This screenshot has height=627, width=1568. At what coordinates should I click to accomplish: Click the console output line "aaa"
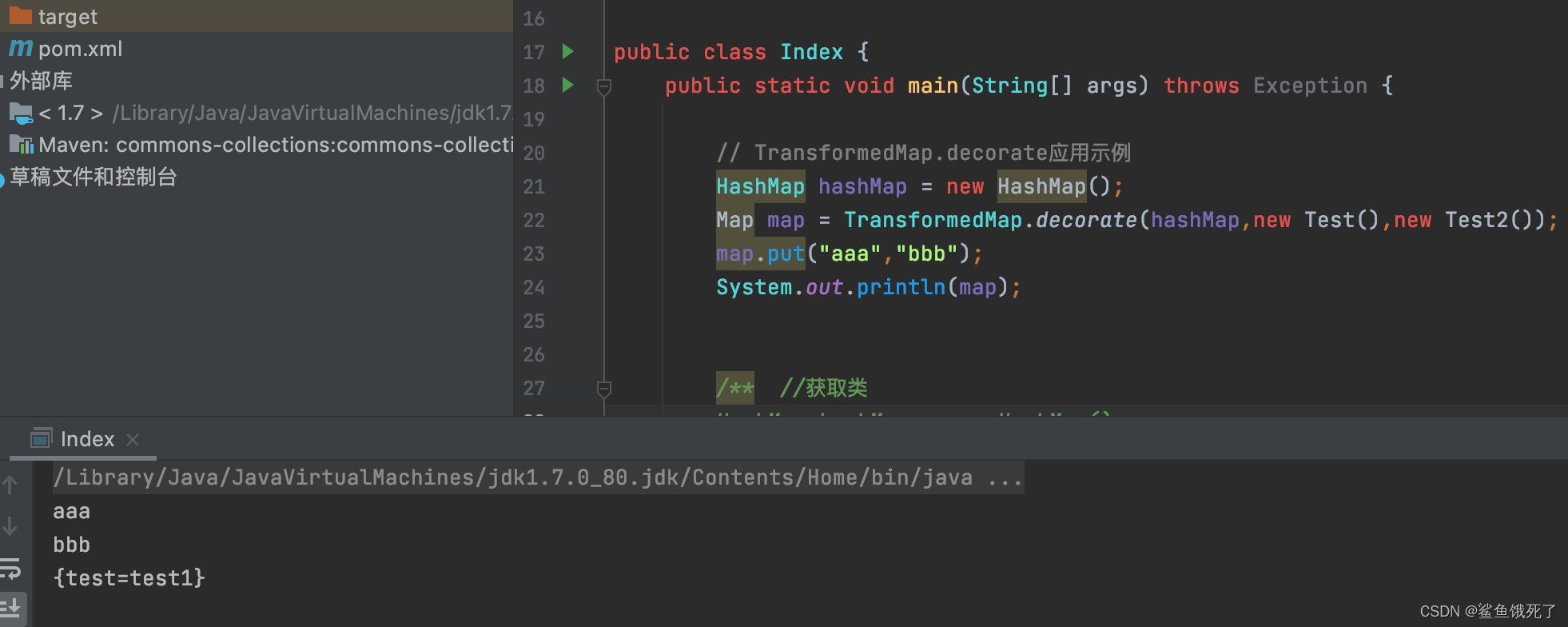[x=71, y=511]
